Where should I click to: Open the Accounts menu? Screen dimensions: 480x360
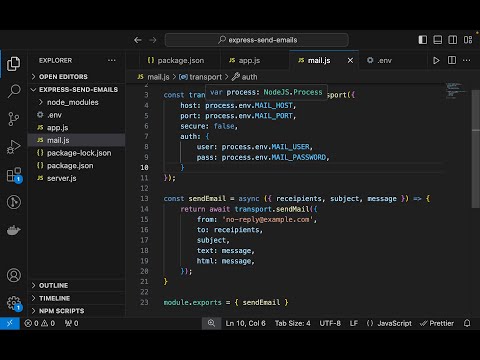tap(14, 275)
